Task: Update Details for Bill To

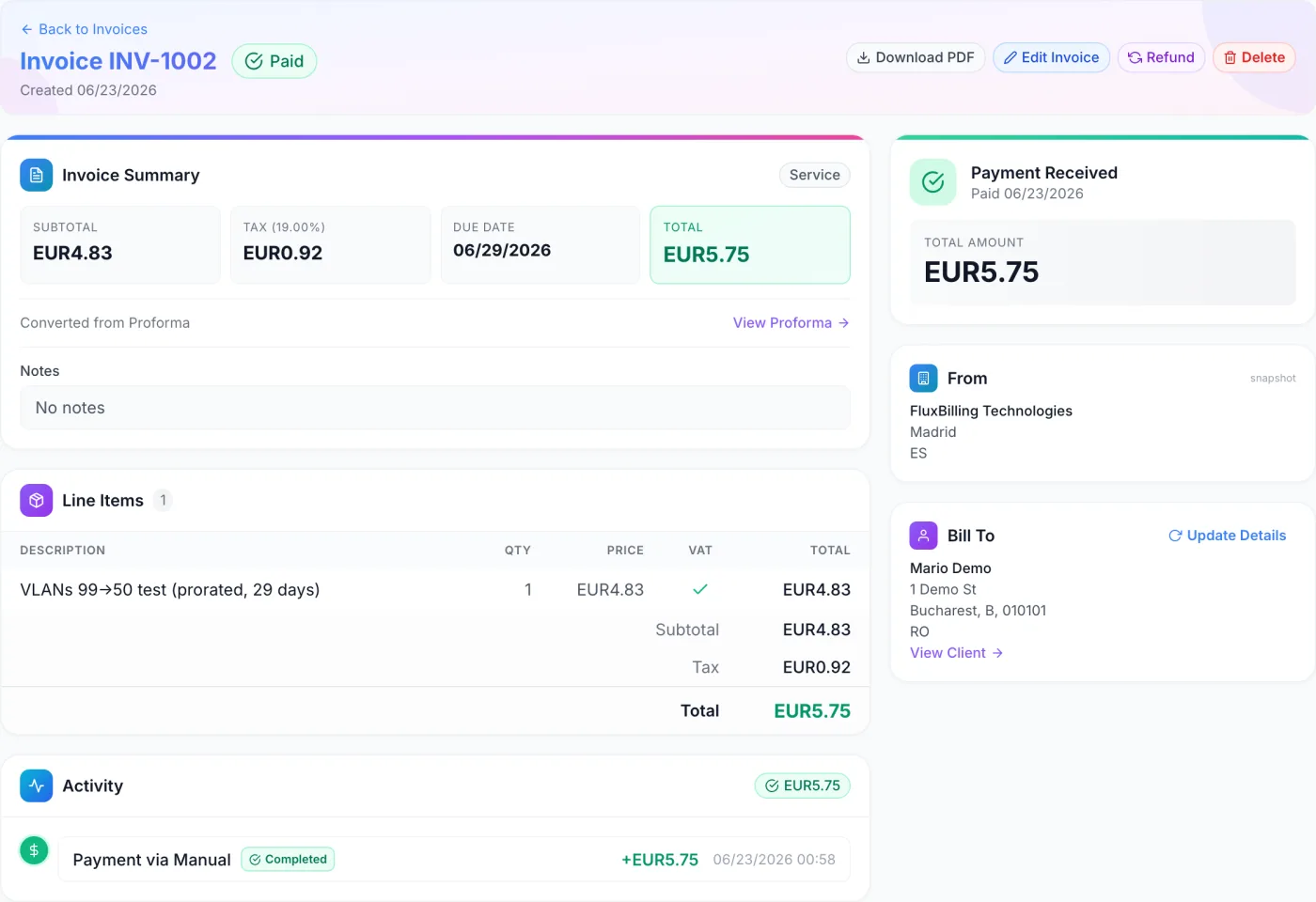Action: (1227, 536)
